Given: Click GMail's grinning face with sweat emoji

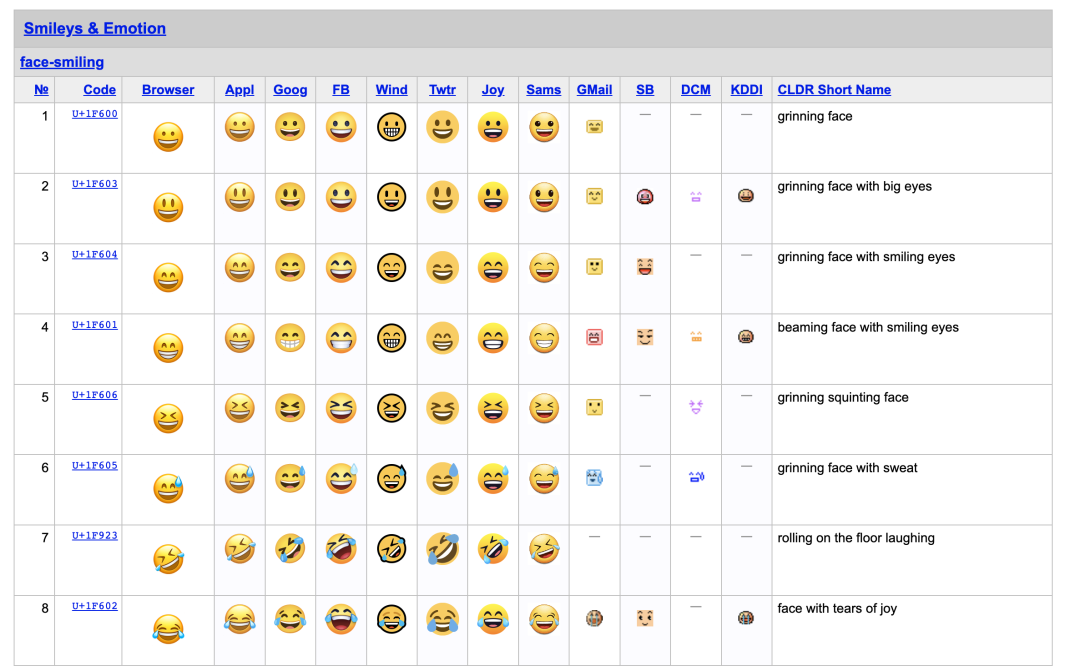Looking at the screenshot, I should pyautogui.click(x=594, y=478).
